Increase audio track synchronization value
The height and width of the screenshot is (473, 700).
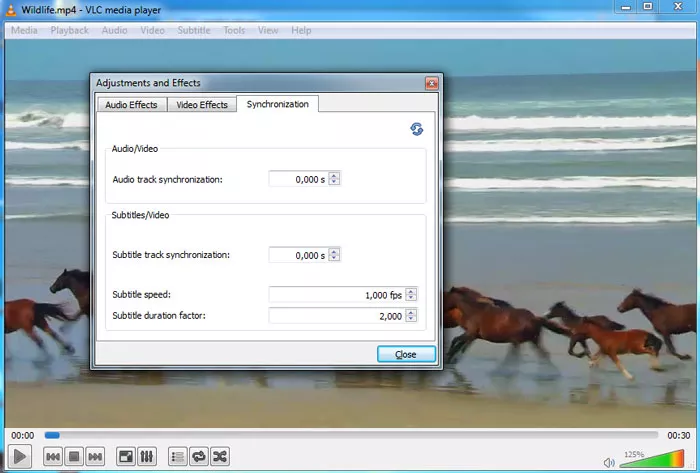tap(334, 175)
